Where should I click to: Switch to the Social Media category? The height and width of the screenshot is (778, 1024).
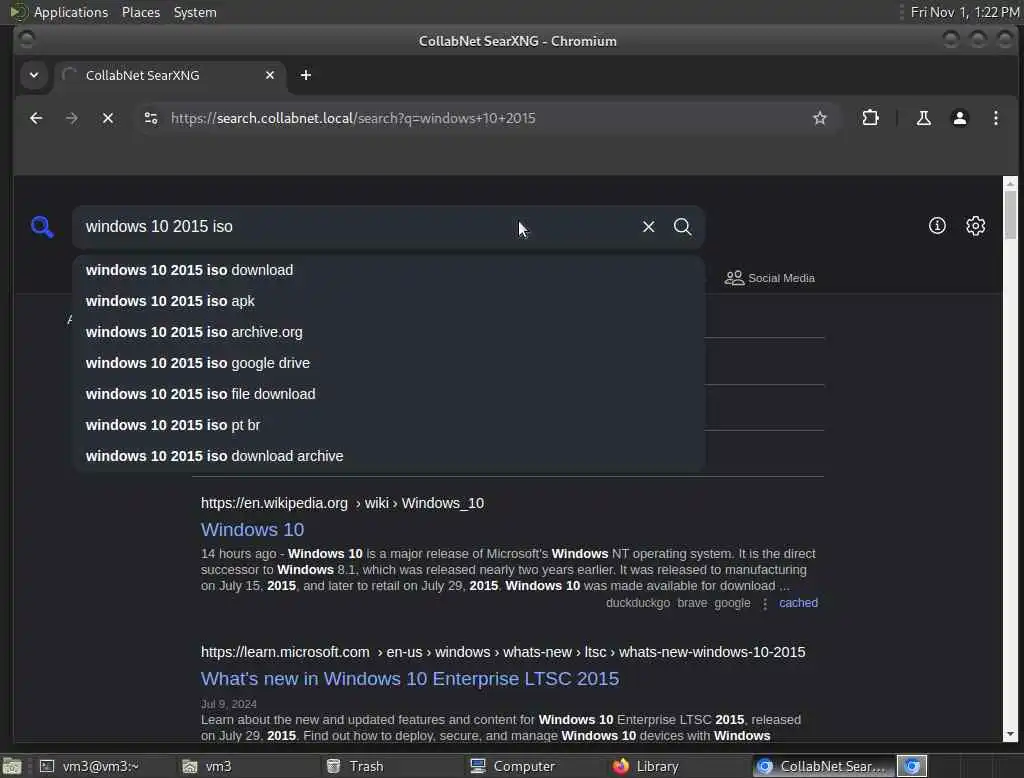point(769,278)
